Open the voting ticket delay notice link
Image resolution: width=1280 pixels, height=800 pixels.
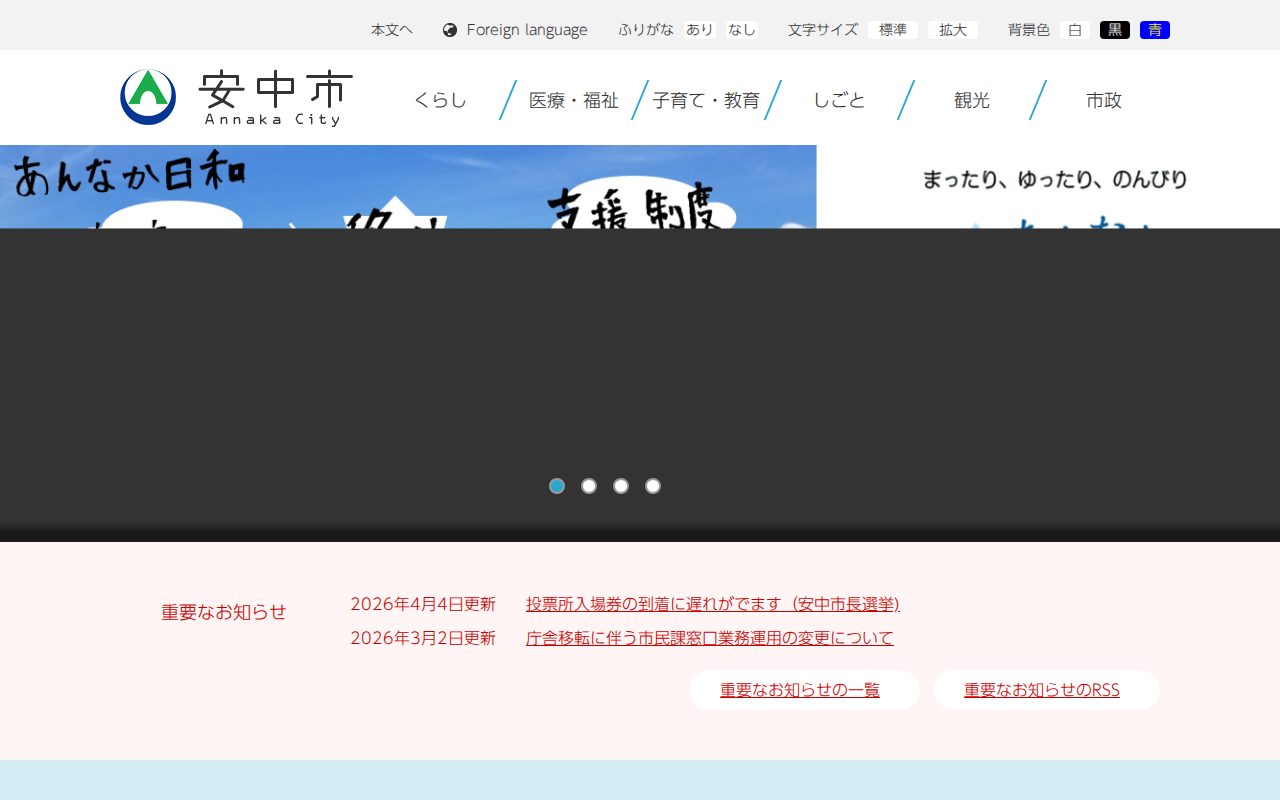click(713, 604)
